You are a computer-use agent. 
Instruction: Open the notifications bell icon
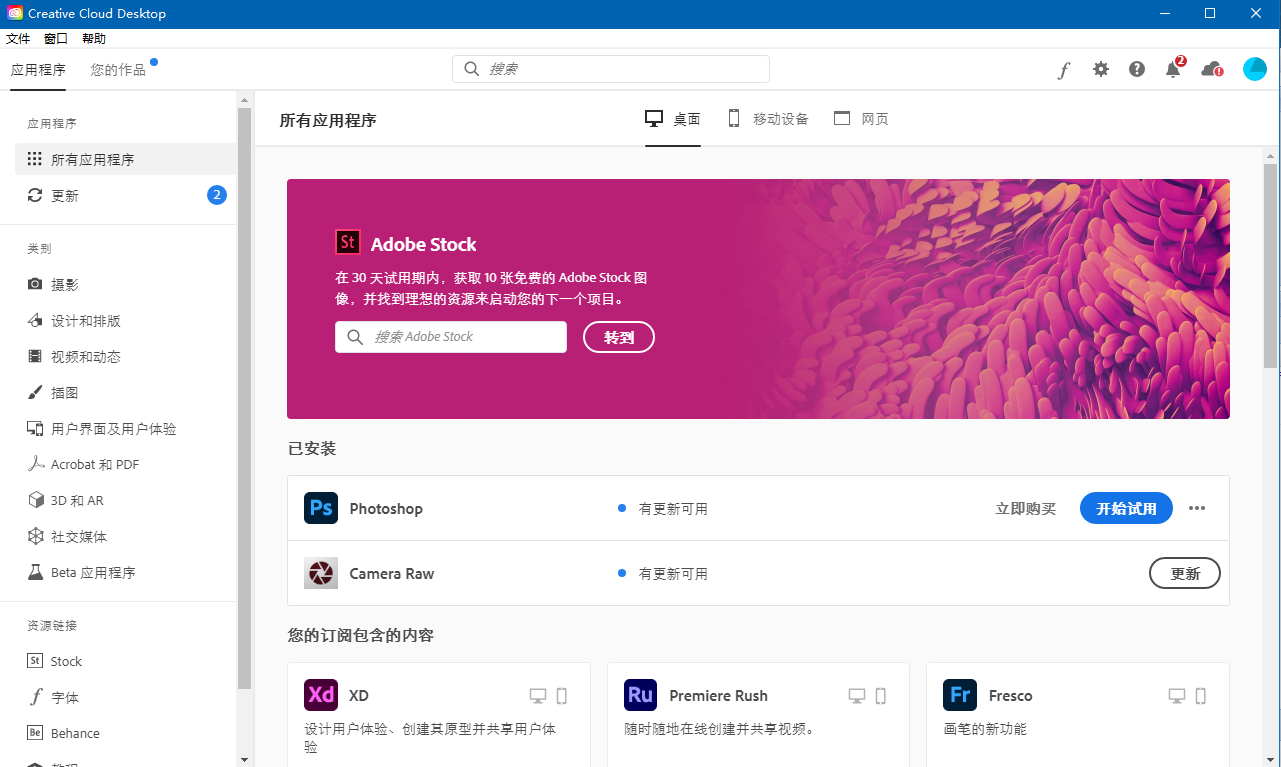click(1173, 69)
